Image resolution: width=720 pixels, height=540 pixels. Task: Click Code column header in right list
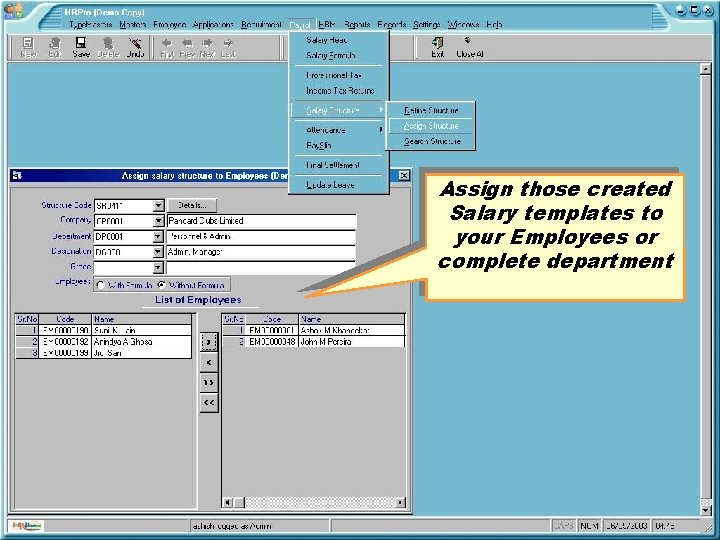pos(272,319)
